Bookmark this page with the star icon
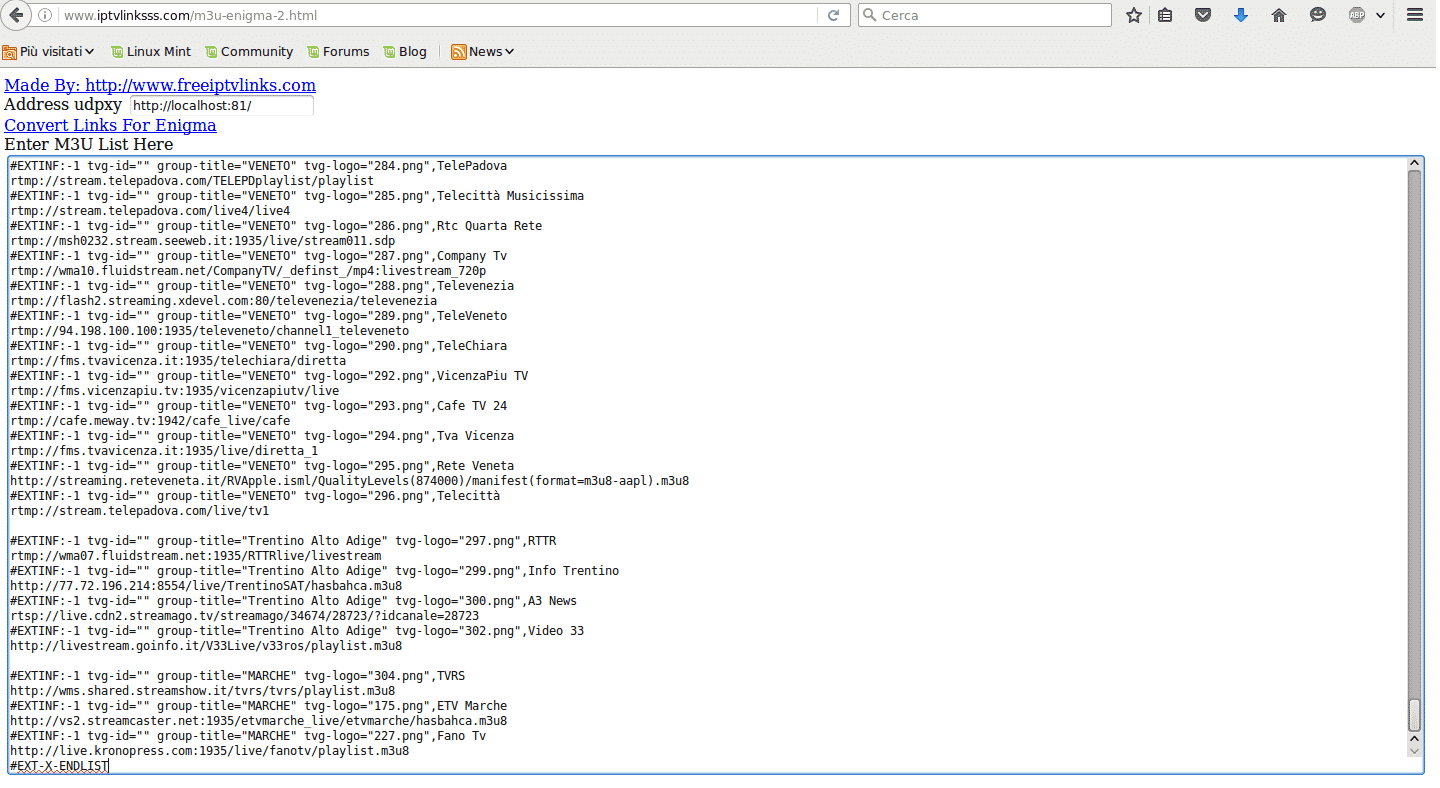The width and height of the screenshot is (1440, 788). tap(1133, 15)
